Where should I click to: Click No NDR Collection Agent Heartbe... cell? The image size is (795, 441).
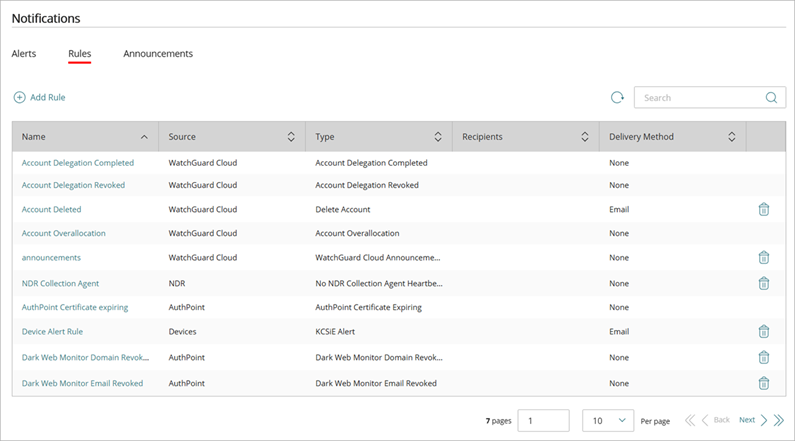pos(379,283)
